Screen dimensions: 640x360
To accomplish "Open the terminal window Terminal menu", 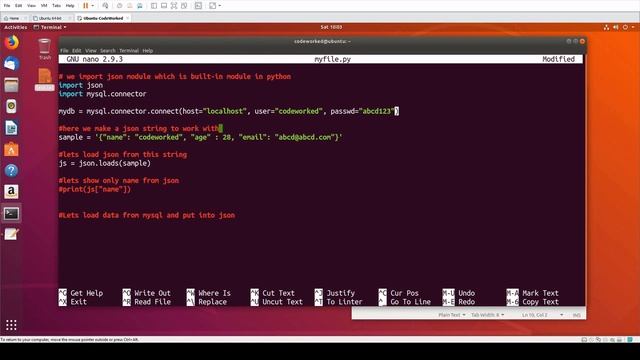I will [129, 51].
